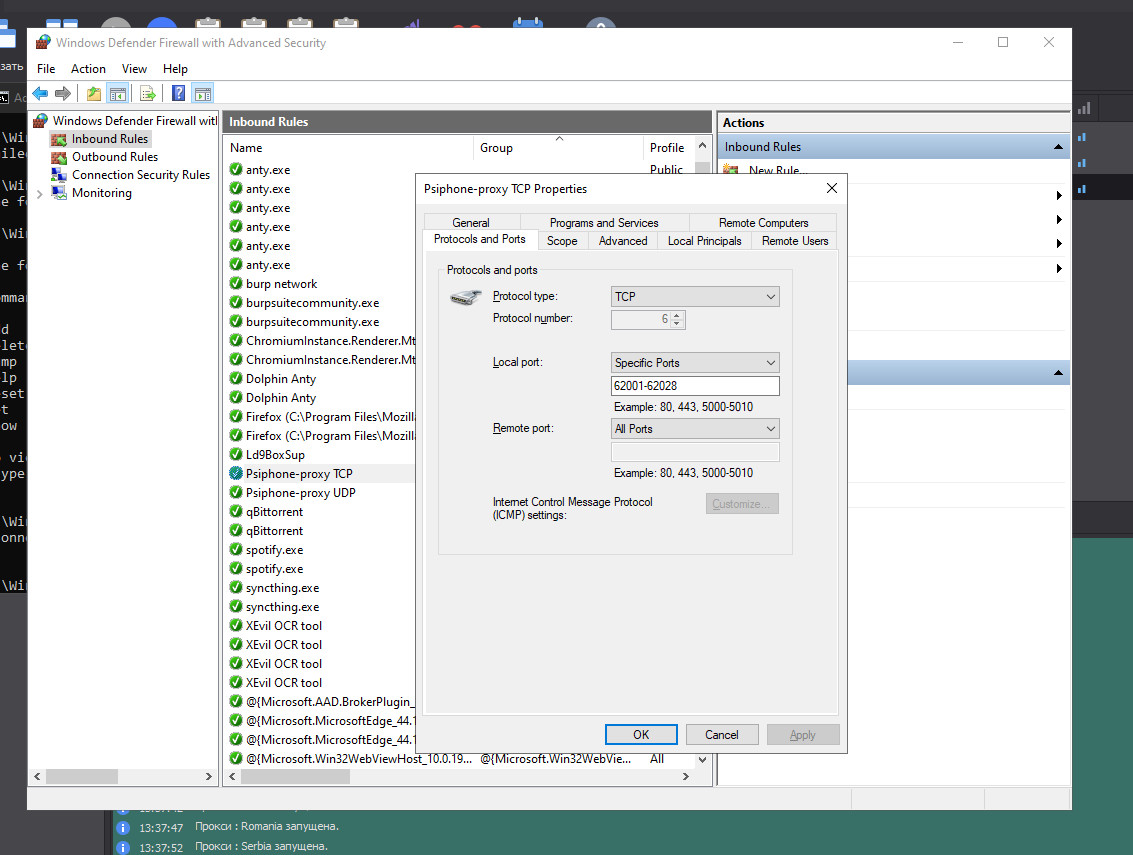Expand the Monitoring tree node
The image size is (1133, 855).
click(40, 193)
